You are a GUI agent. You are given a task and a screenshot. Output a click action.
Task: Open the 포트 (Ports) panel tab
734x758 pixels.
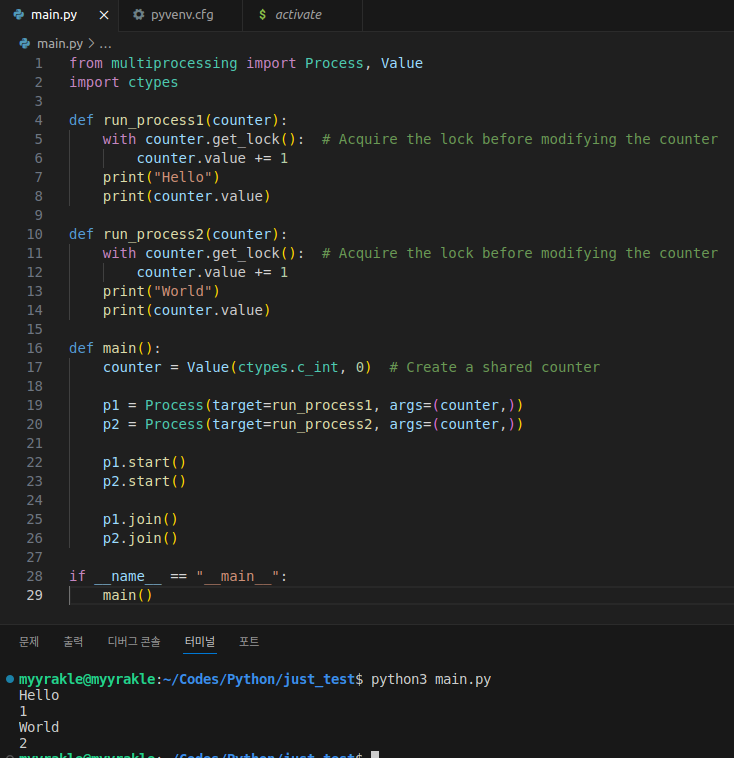[x=249, y=641]
